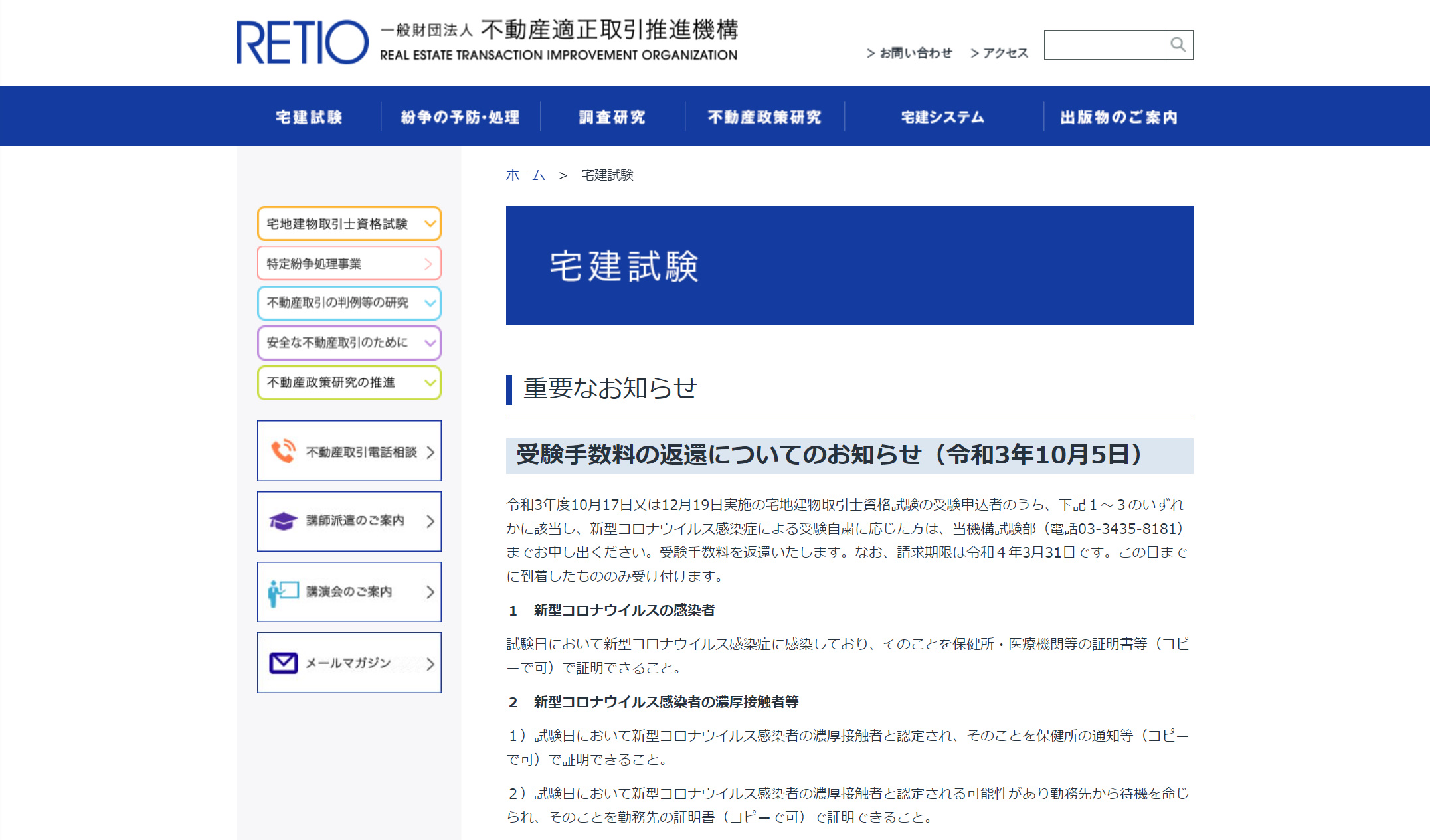The height and width of the screenshot is (840, 1430).
Task: Click the arrow icon on 不動産取引電話相談 banner
Action: (x=430, y=451)
